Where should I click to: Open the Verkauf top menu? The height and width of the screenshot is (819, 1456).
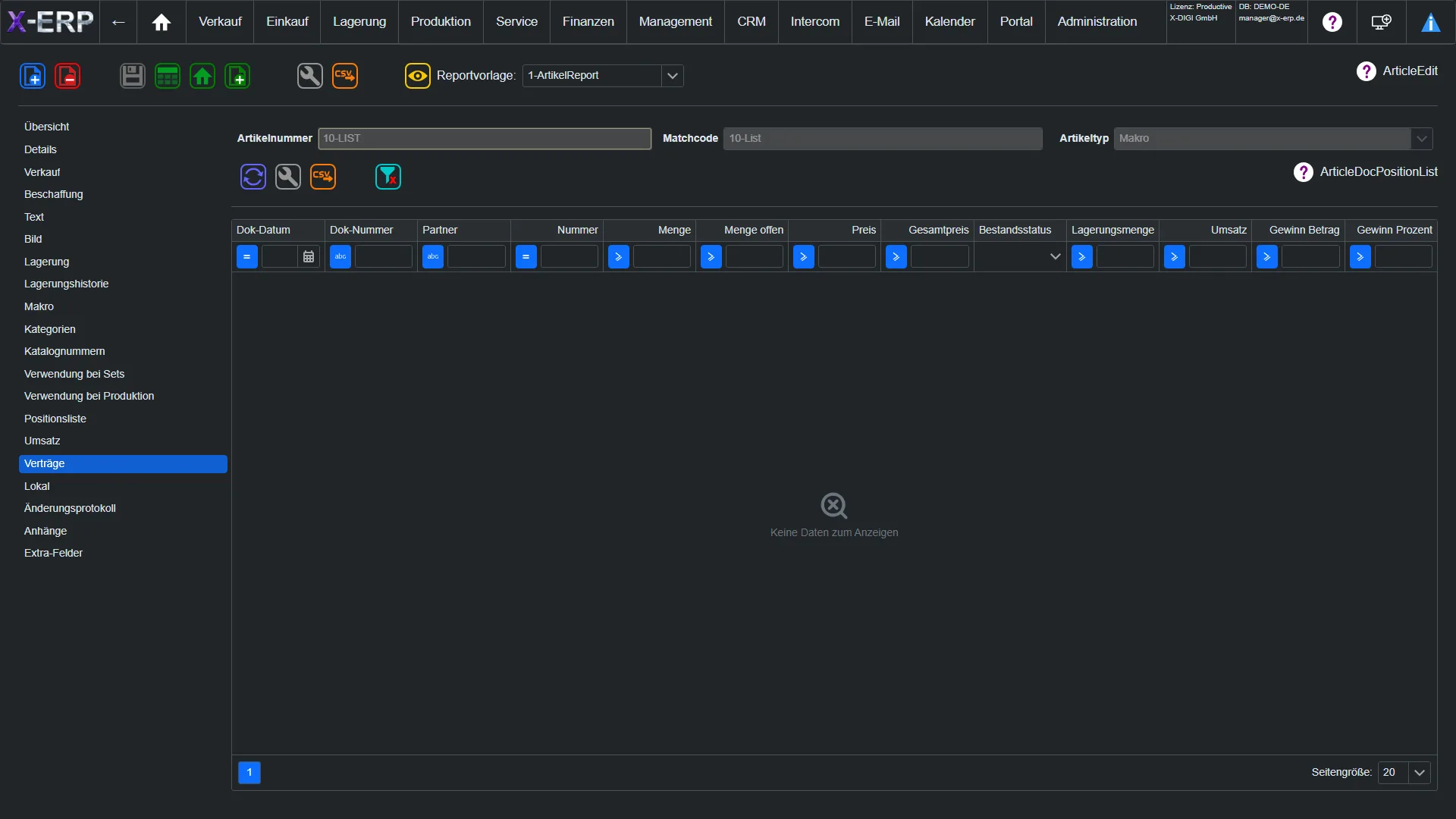220,22
